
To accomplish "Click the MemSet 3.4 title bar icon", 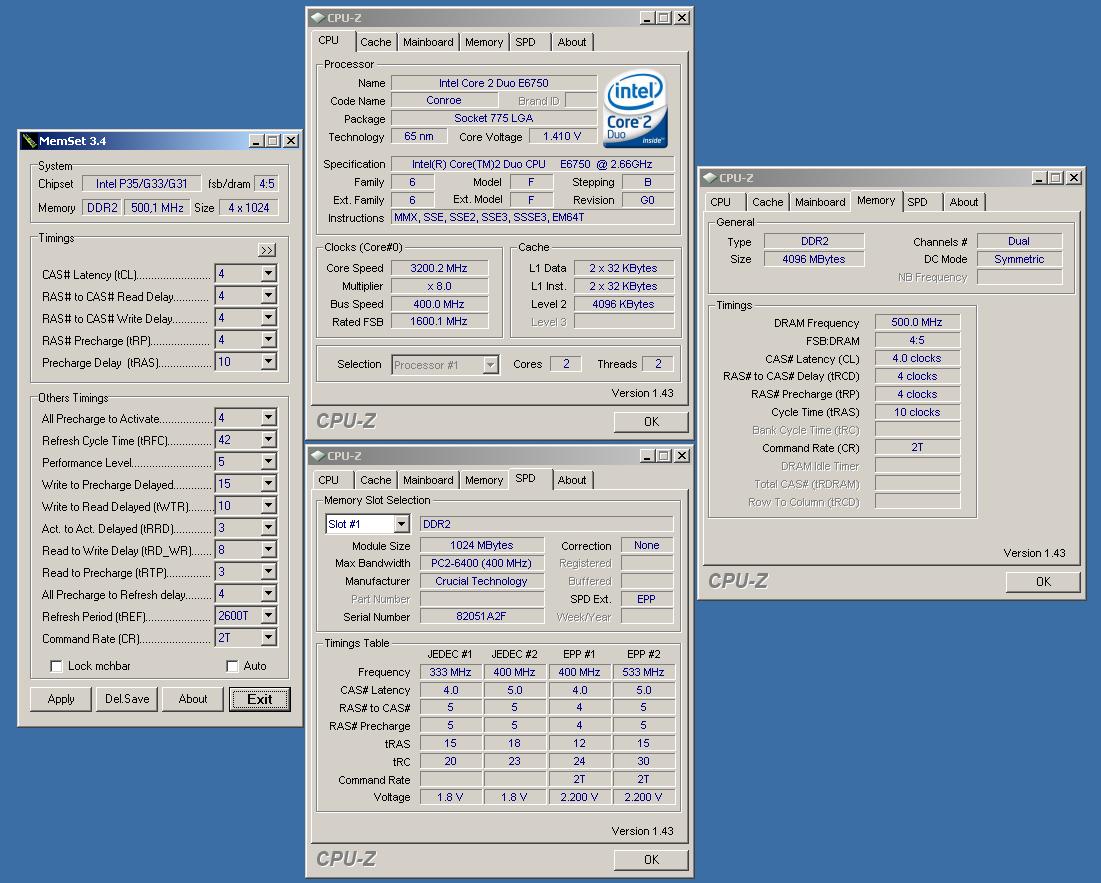I will pyautogui.click(x=29, y=141).
